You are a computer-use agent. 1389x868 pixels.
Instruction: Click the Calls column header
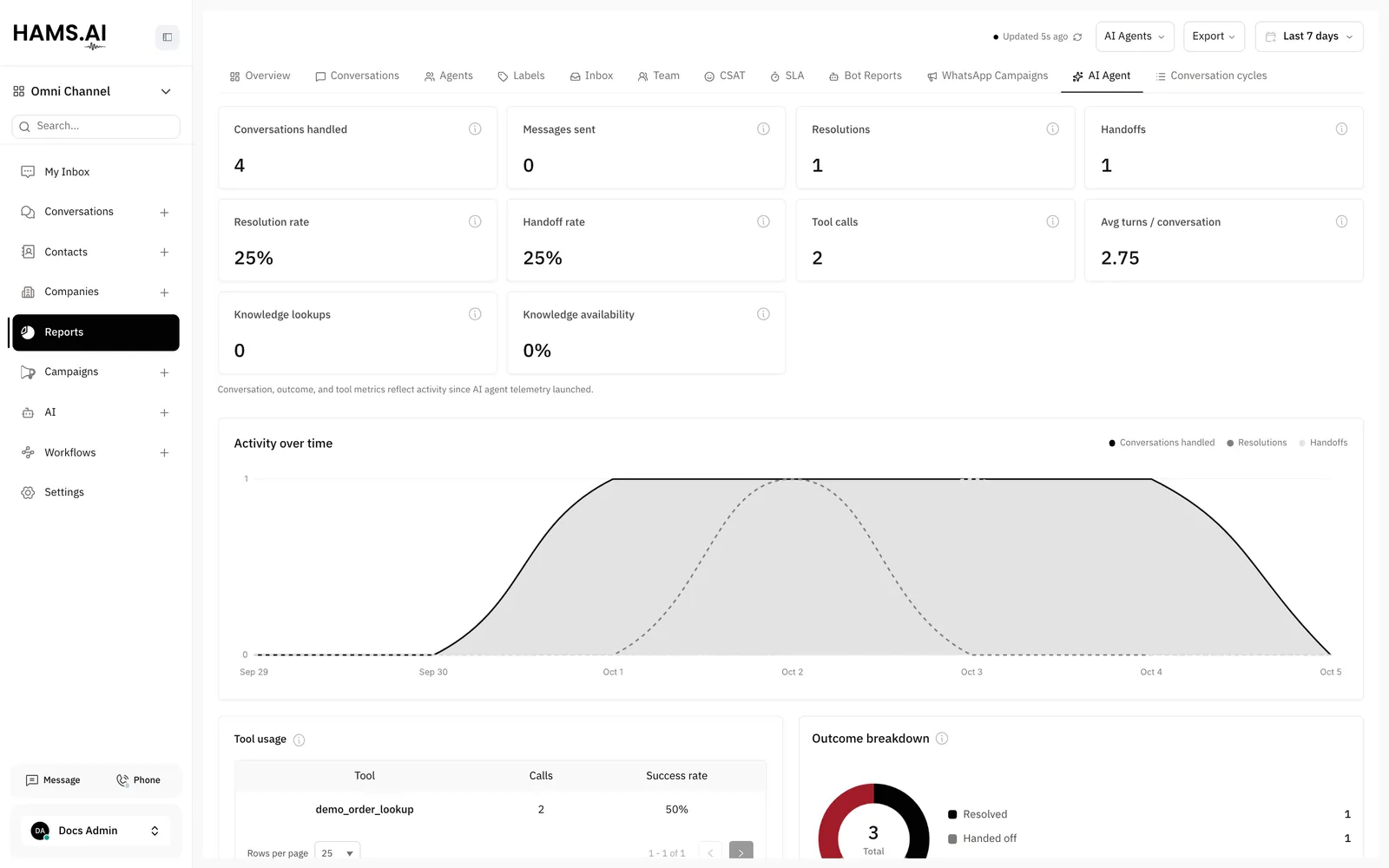tap(541, 776)
